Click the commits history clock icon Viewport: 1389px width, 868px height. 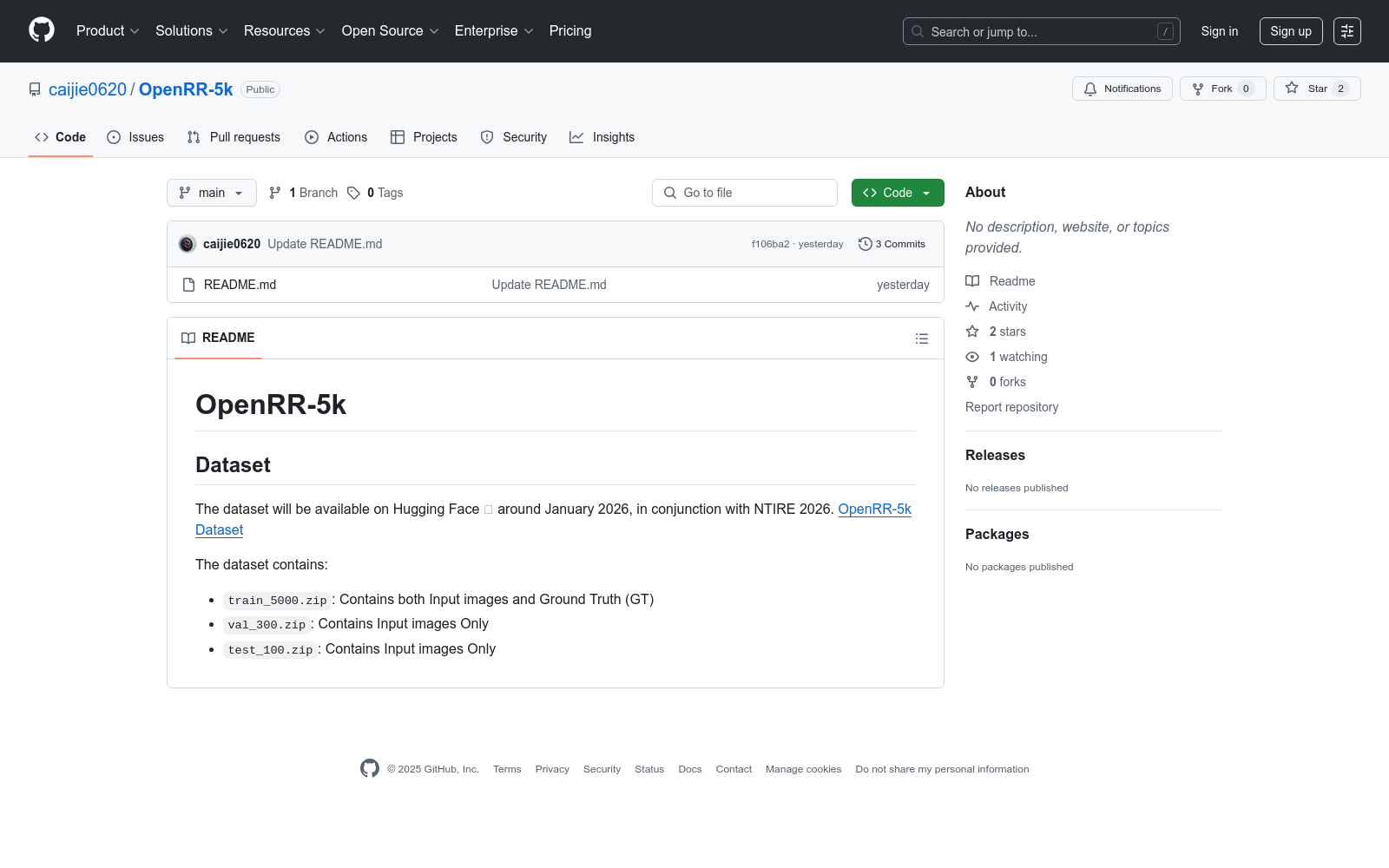(x=865, y=244)
